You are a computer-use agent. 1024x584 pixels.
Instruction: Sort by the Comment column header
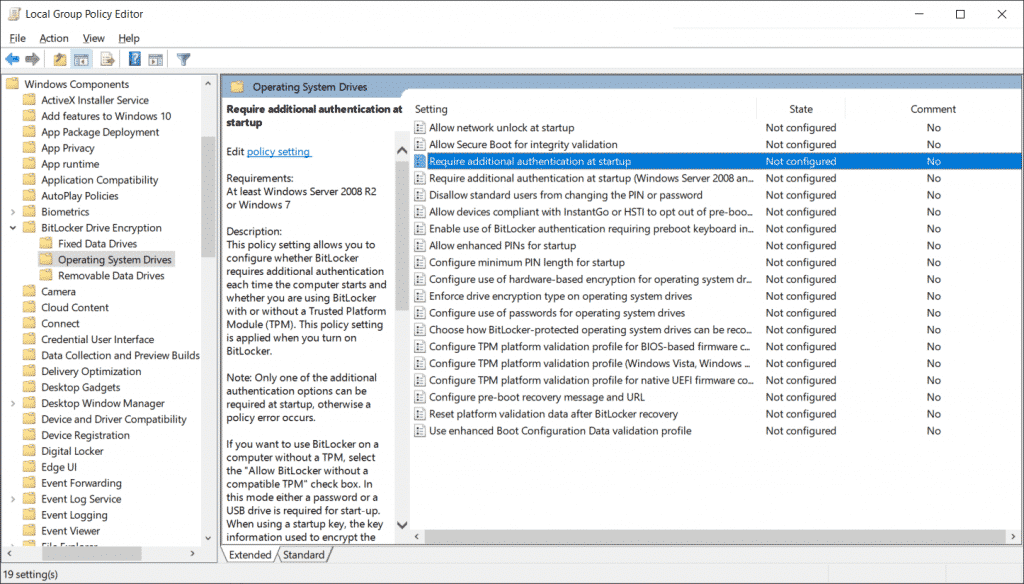pos(933,109)
